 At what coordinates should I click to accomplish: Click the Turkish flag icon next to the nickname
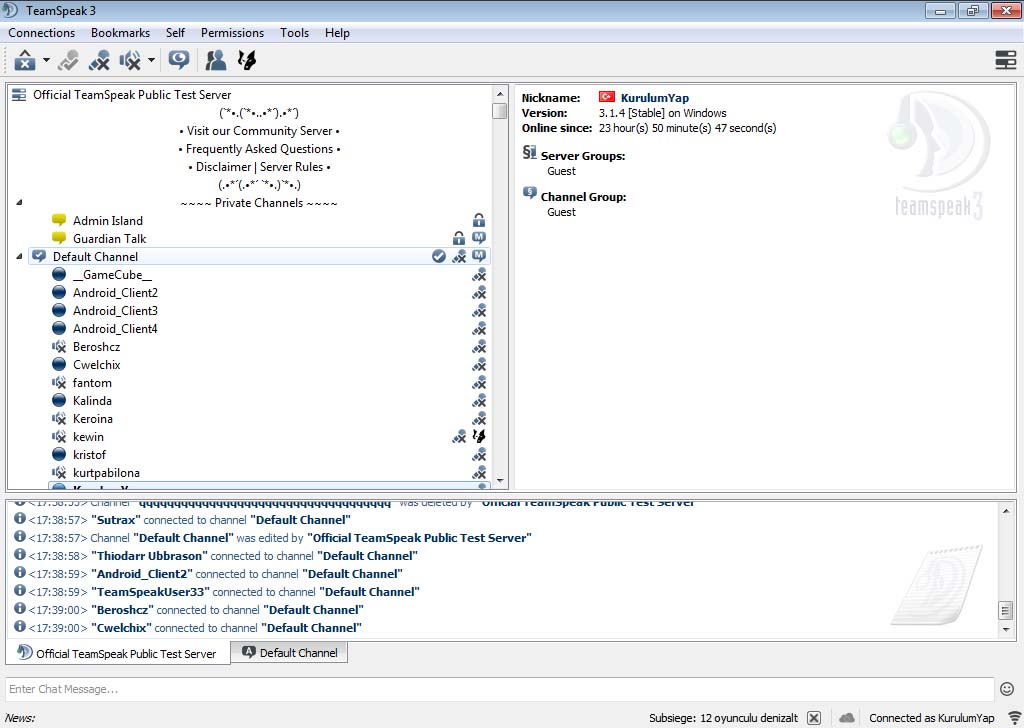(x=607, y=97)
